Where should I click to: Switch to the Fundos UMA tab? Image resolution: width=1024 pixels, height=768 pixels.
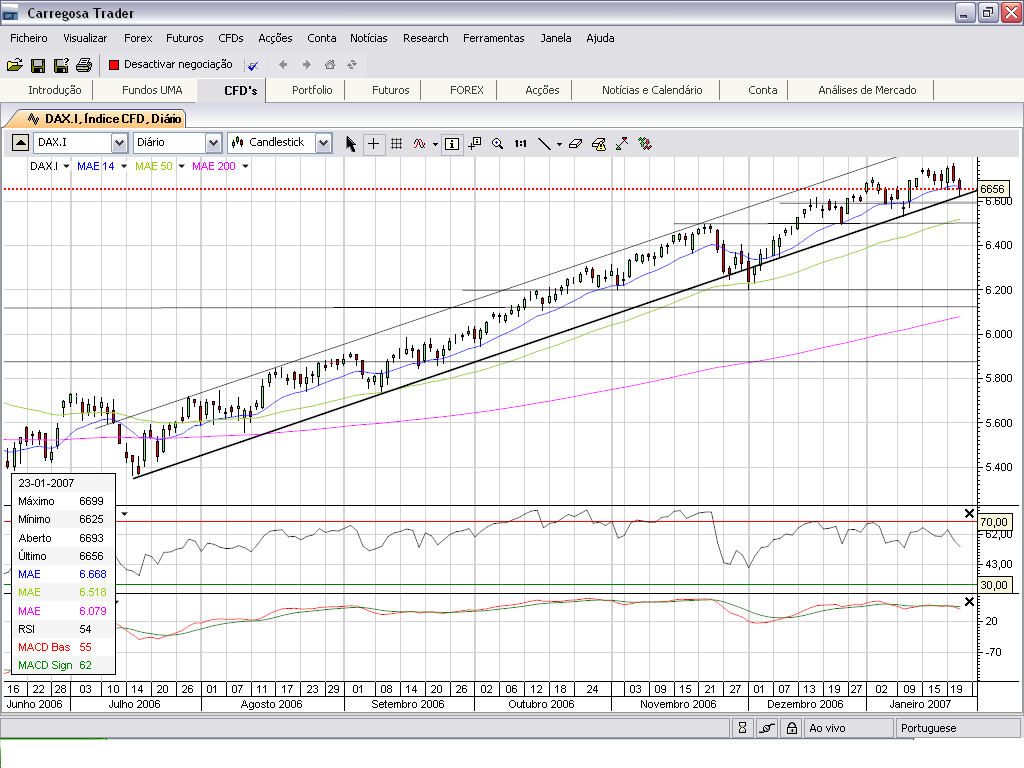(152, 90)
